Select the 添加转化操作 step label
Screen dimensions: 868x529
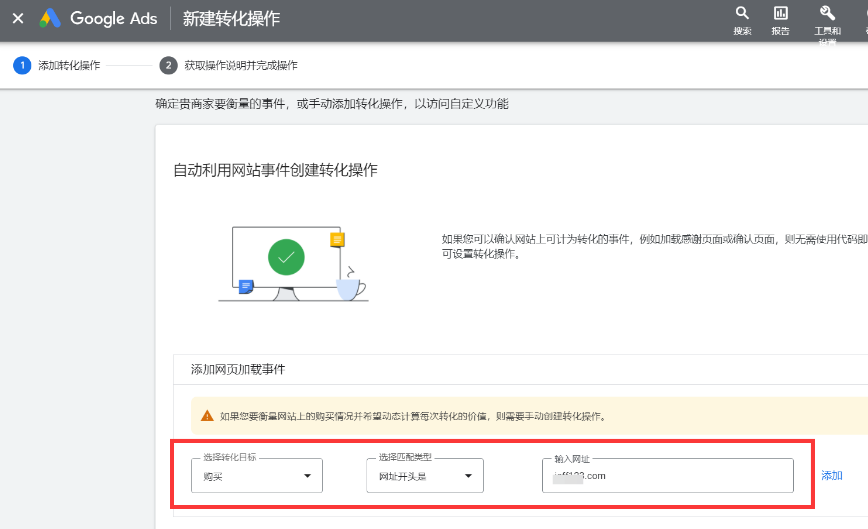tap(69, 66)
